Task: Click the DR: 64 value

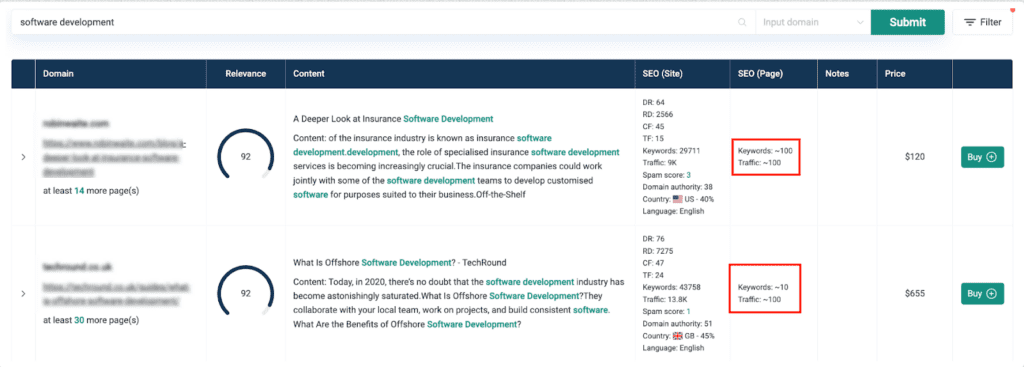Action: pos(654,103)
